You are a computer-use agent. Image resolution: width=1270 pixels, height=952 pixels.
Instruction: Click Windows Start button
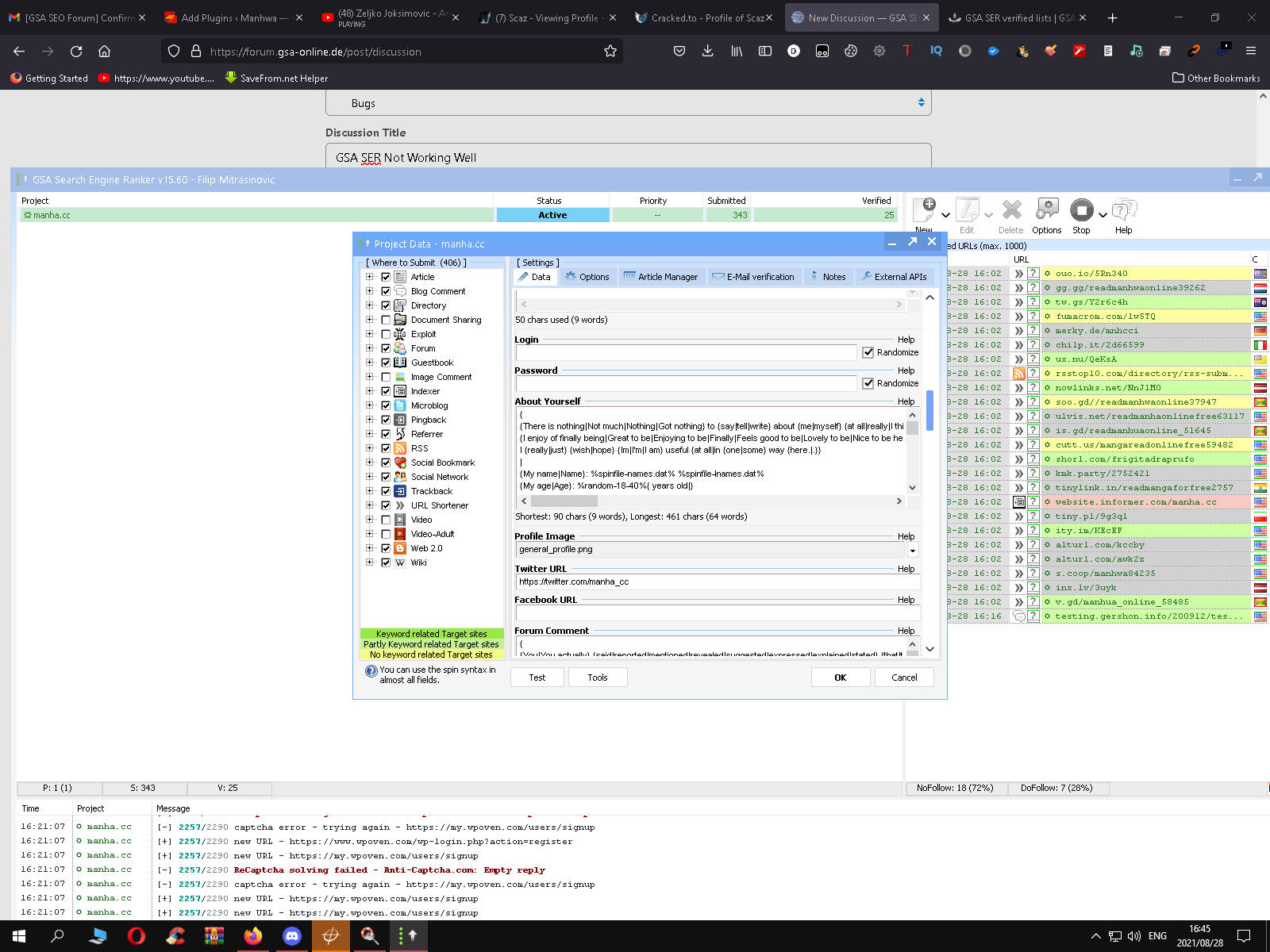click(x=19, y=936)
